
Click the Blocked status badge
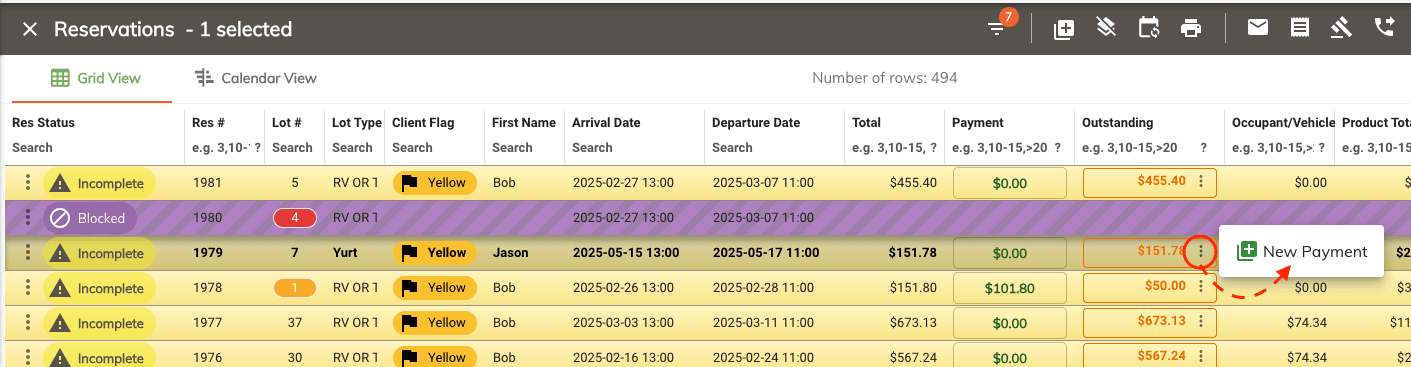[x=90, y=218]
